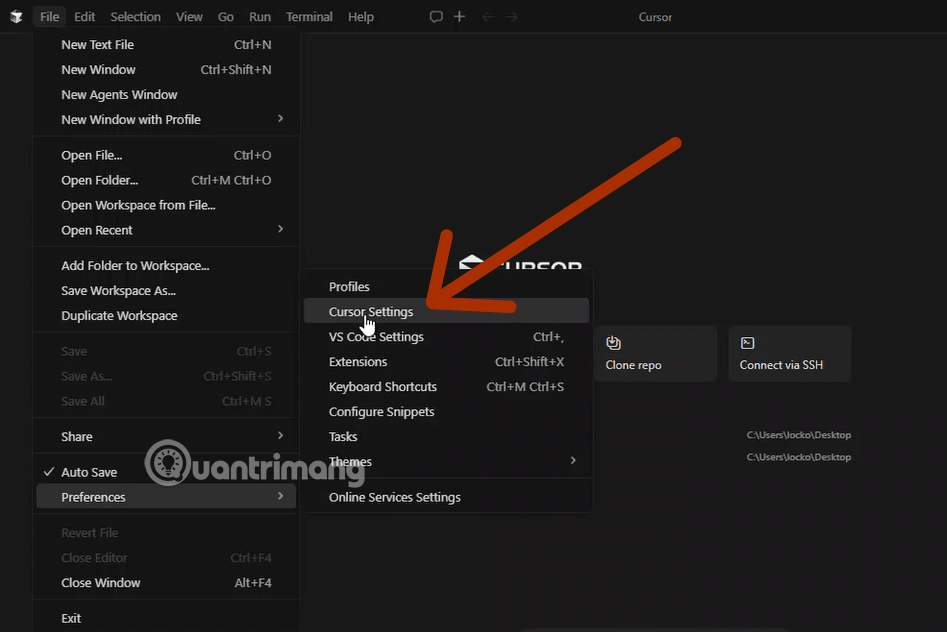
Task: Expand the Open Recent submenu
Action: (96, 230)
